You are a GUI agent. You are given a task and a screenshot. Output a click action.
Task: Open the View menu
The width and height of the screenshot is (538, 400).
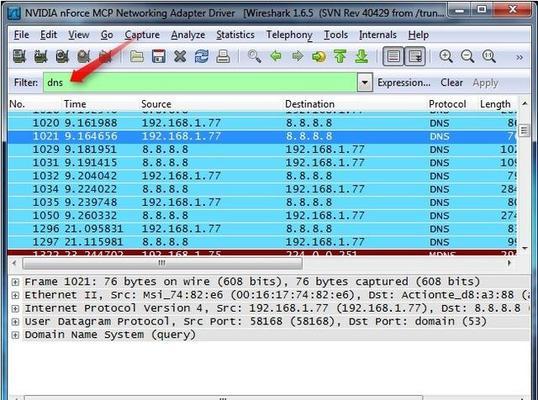click(x=79, y=35)
